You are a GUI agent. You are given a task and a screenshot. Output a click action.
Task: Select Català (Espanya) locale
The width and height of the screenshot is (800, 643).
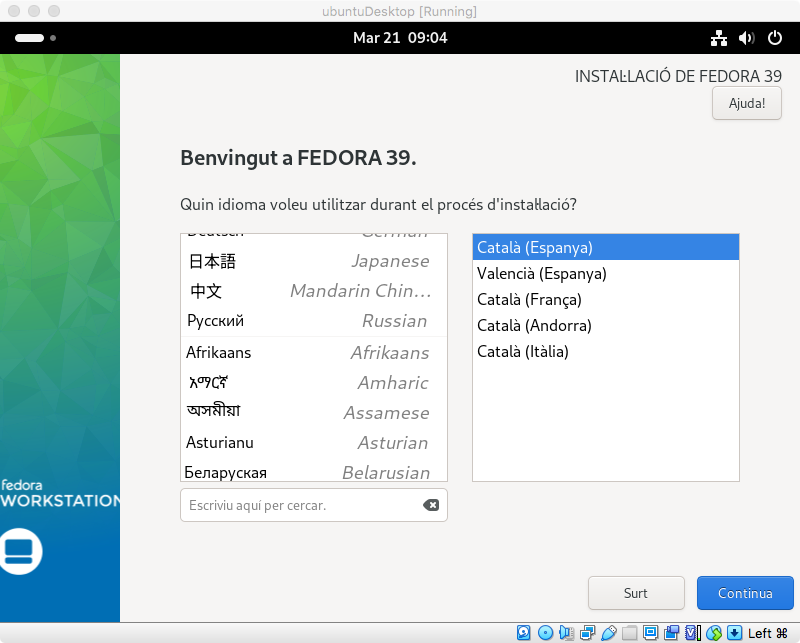coord(606,248)
